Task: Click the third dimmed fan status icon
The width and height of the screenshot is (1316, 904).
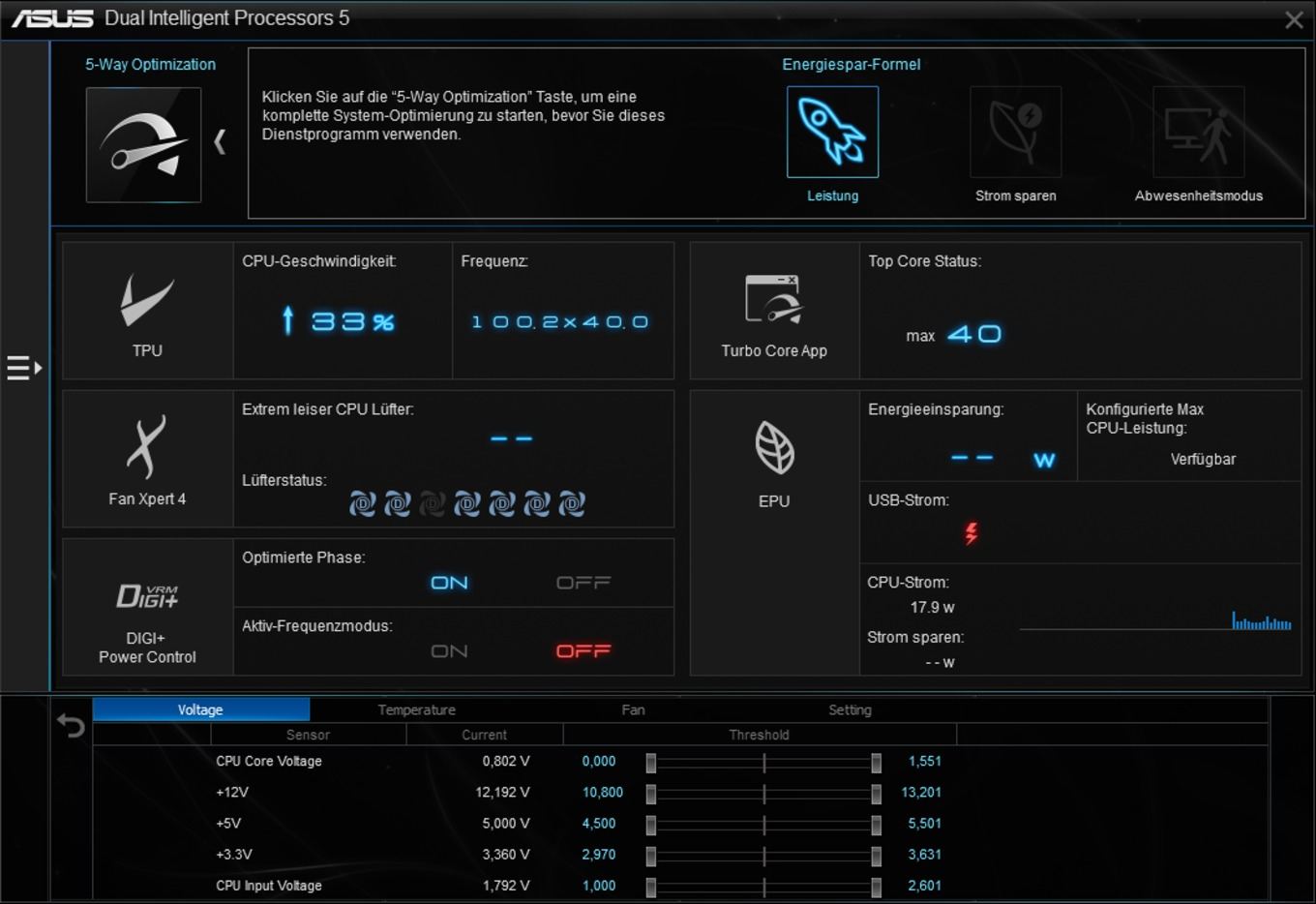Action: coord(432,503)
